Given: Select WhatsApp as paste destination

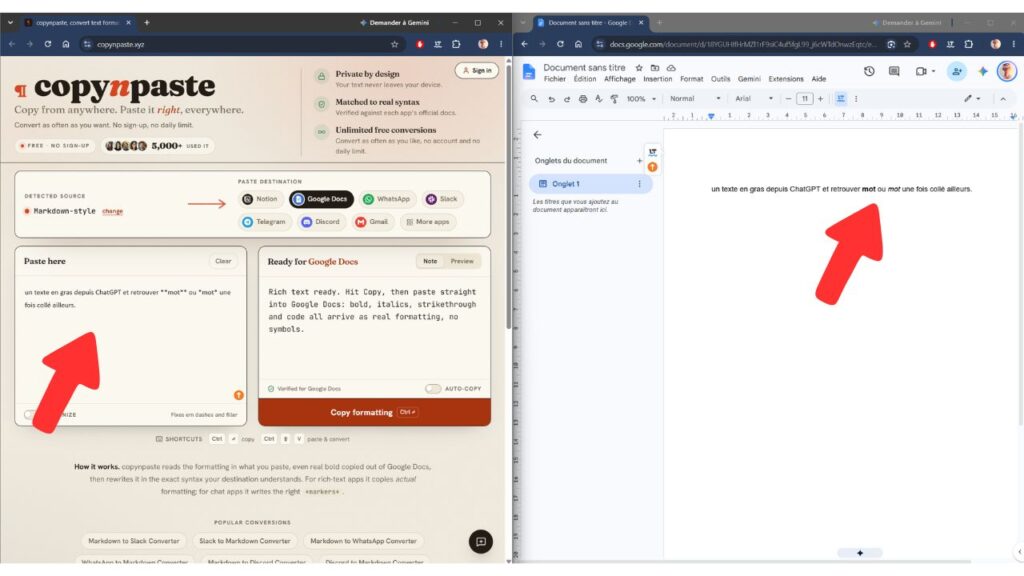Looking at the screenshot, I should (x=387, y=199).
